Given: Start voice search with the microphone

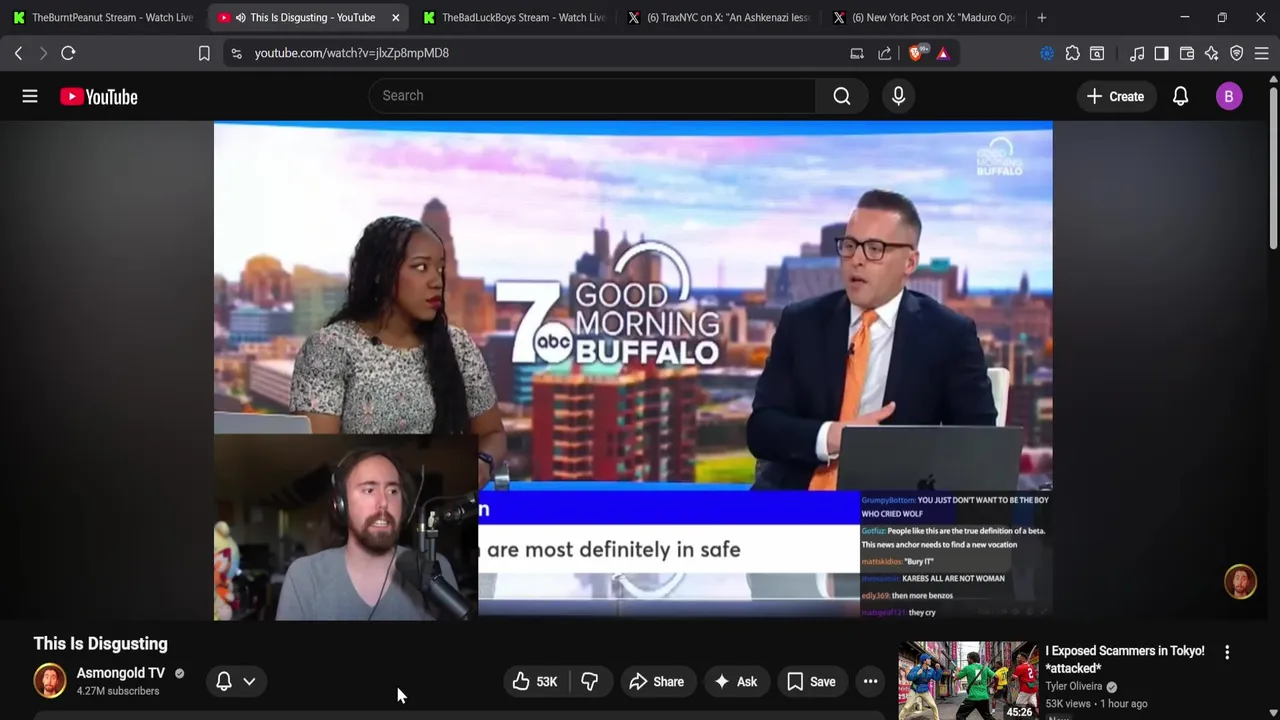Looking at the screenshot, I should point(898,96).
